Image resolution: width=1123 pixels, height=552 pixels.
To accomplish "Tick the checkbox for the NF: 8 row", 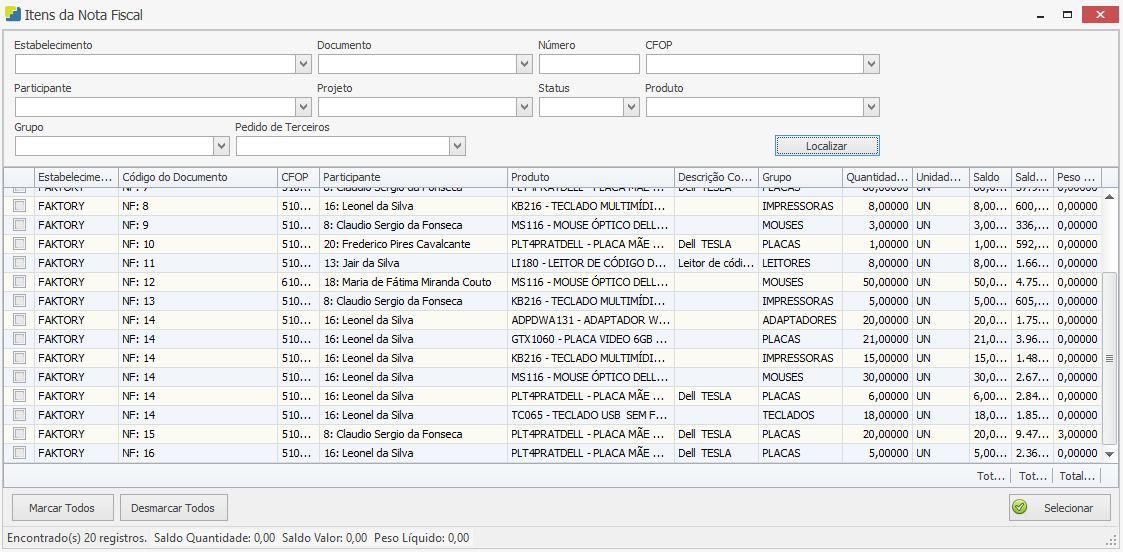I will point(19,206).
